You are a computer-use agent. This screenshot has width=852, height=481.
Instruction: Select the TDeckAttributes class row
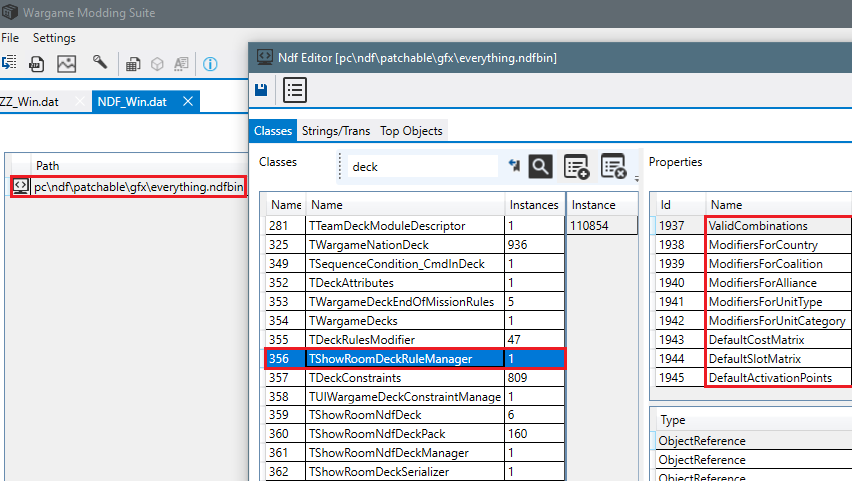pos(415,283)
